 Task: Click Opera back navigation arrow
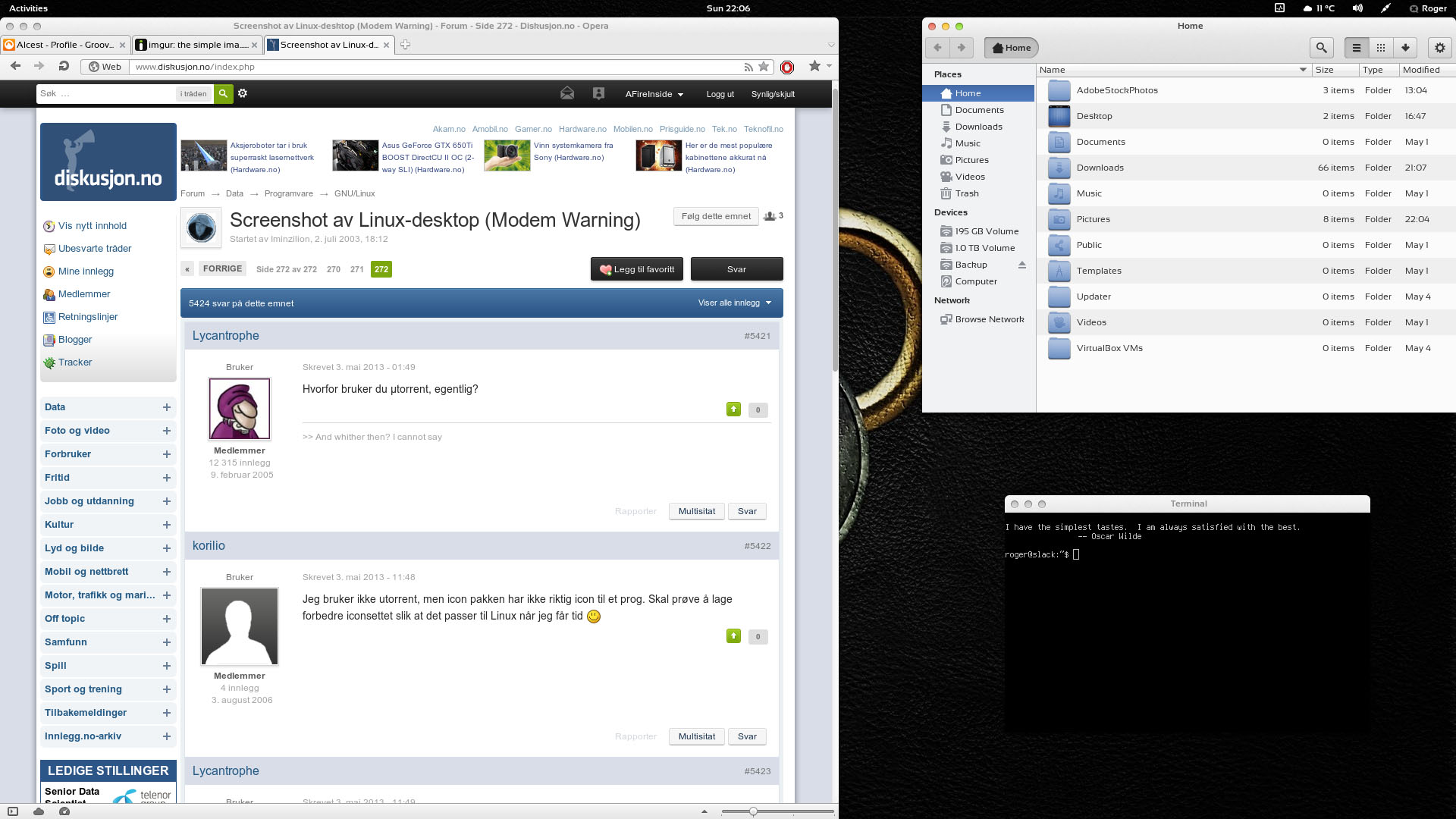pyautogui.click(x=15, y=67)
